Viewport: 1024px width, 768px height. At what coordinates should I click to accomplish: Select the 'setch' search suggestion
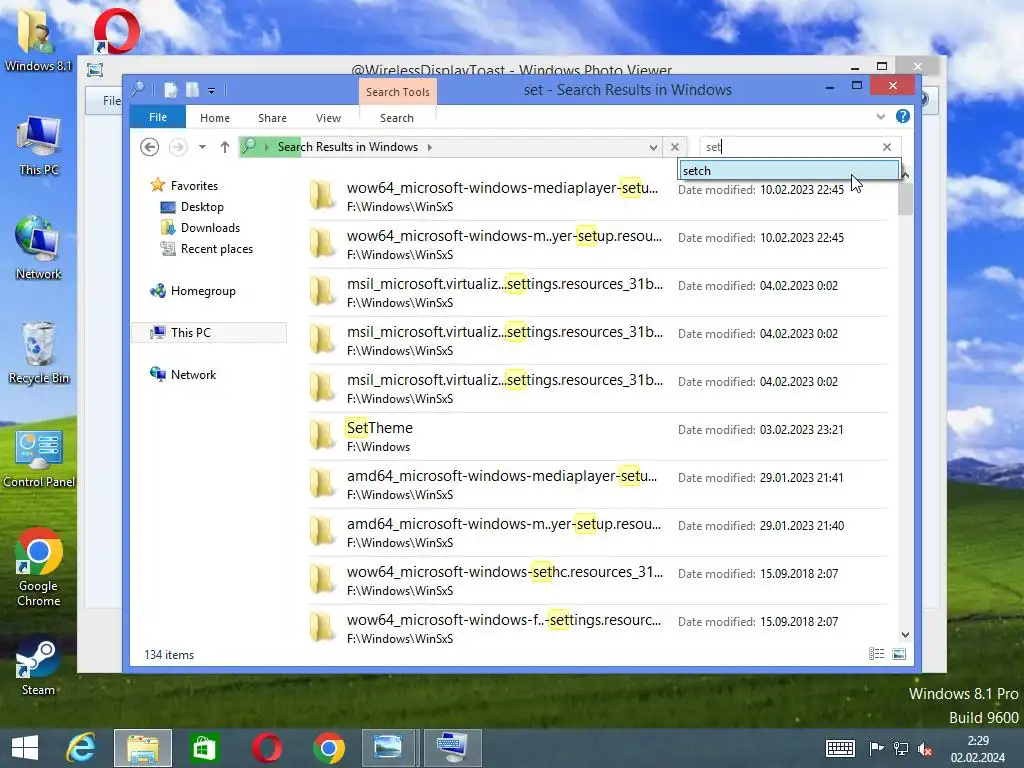(x=789, y=170)
